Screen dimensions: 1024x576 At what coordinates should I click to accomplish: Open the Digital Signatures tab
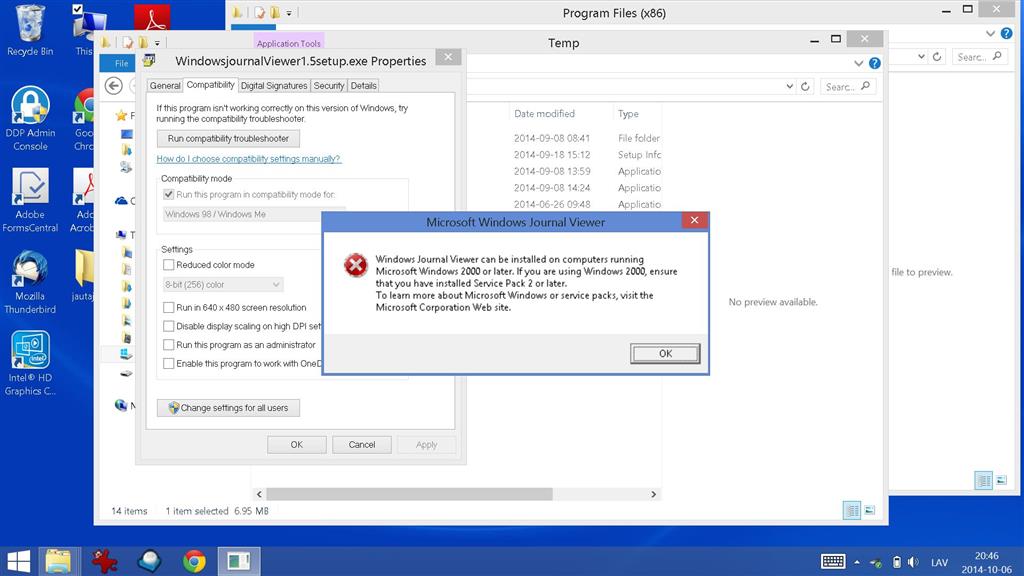(x=274, y=86)
